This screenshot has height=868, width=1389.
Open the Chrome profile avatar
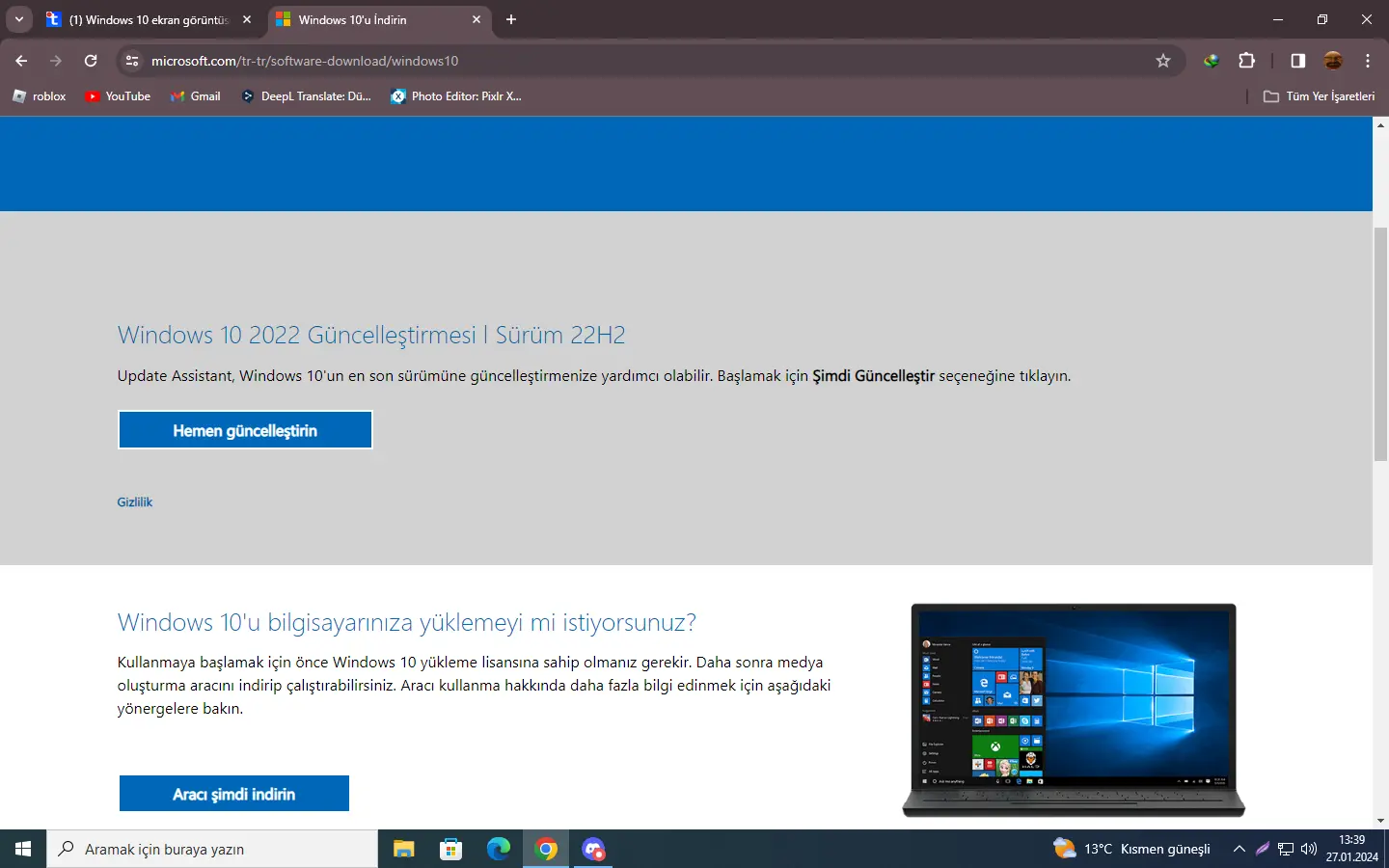pos(1333,61)
